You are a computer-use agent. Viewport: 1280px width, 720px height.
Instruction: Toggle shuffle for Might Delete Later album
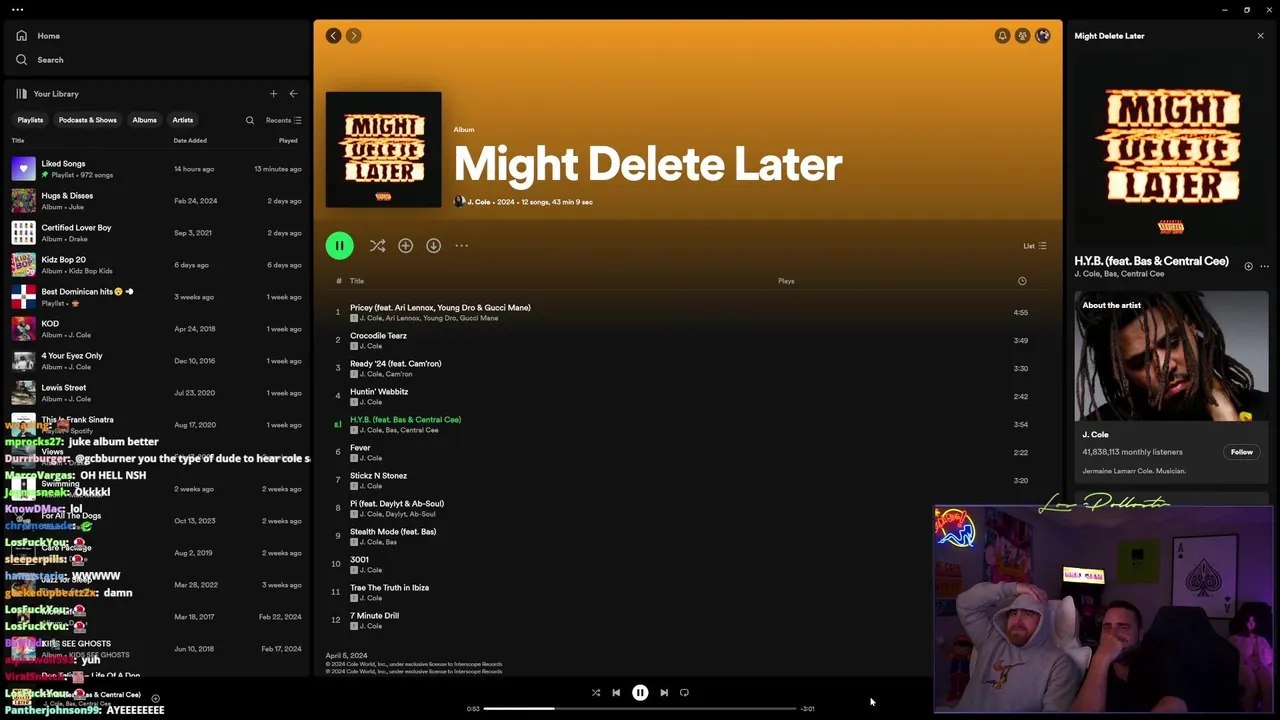click(x=377, y=245)
